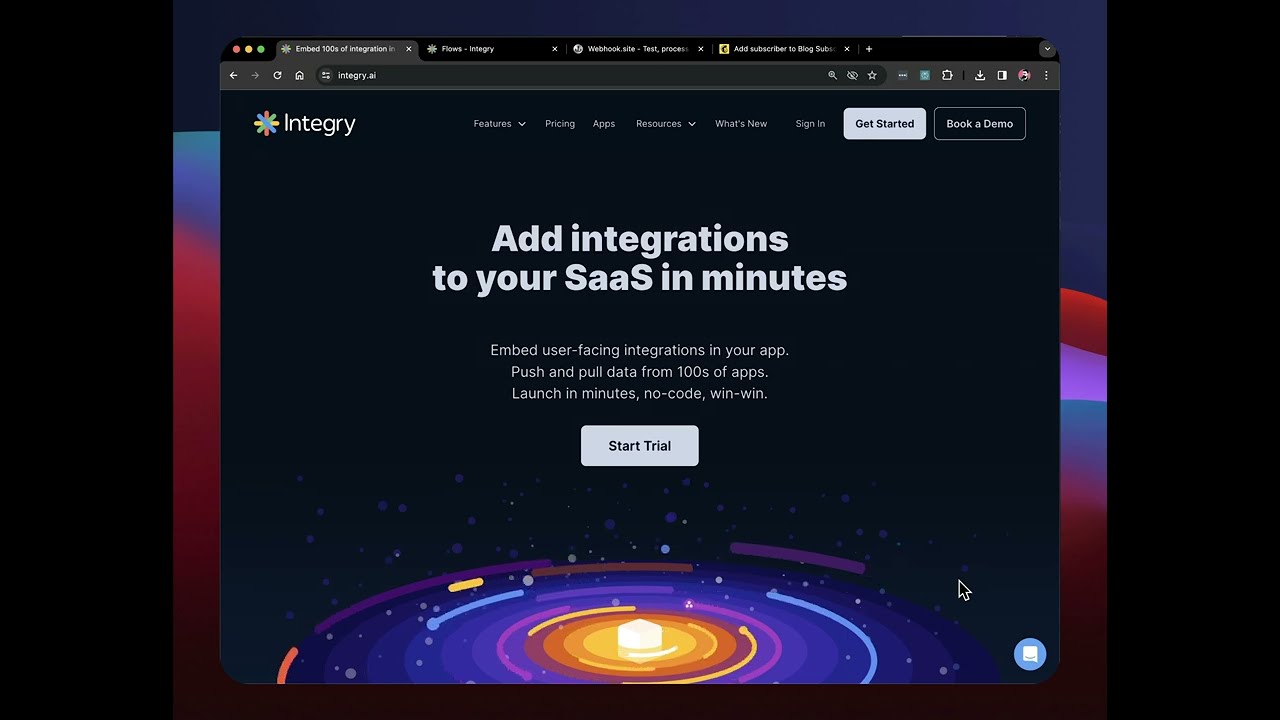Click the crossed-eye tracking protection icon

pos(852,75)
